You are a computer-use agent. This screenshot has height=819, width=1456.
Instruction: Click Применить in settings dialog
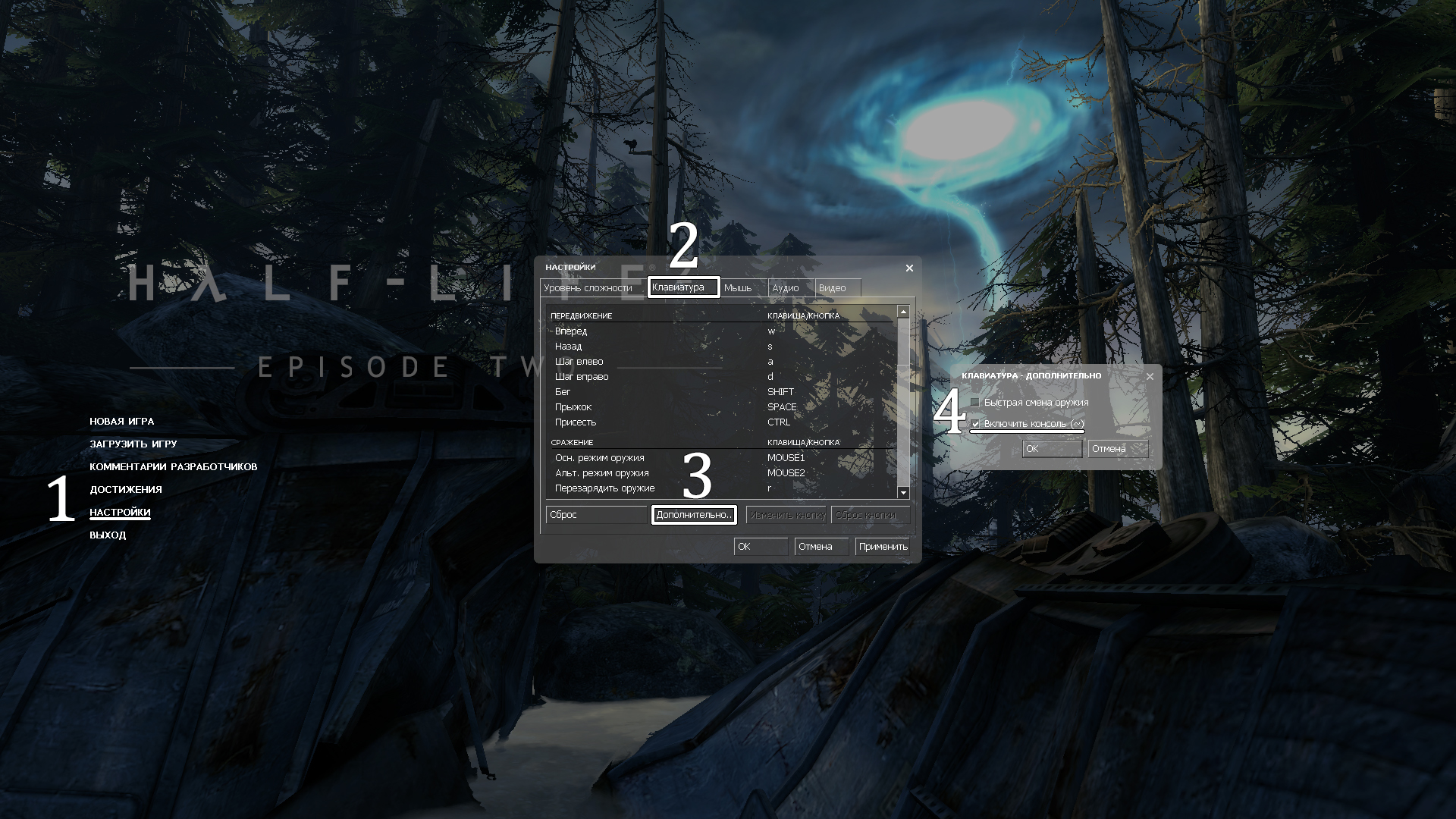883,547
